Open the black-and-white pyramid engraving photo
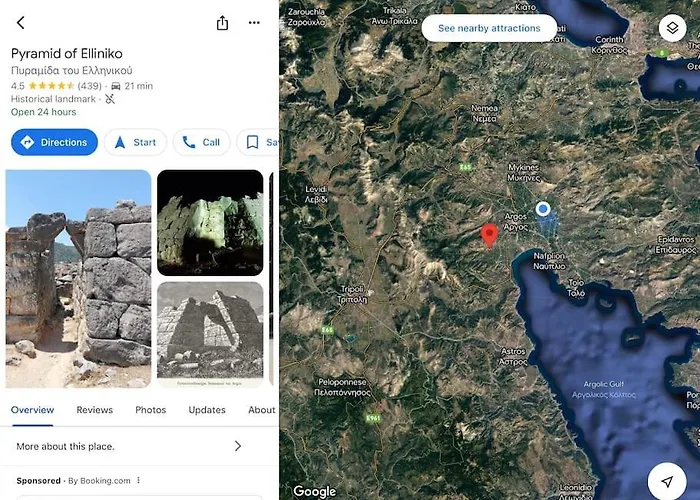Viewport: 700px width, 500px height. coord(210,335)
